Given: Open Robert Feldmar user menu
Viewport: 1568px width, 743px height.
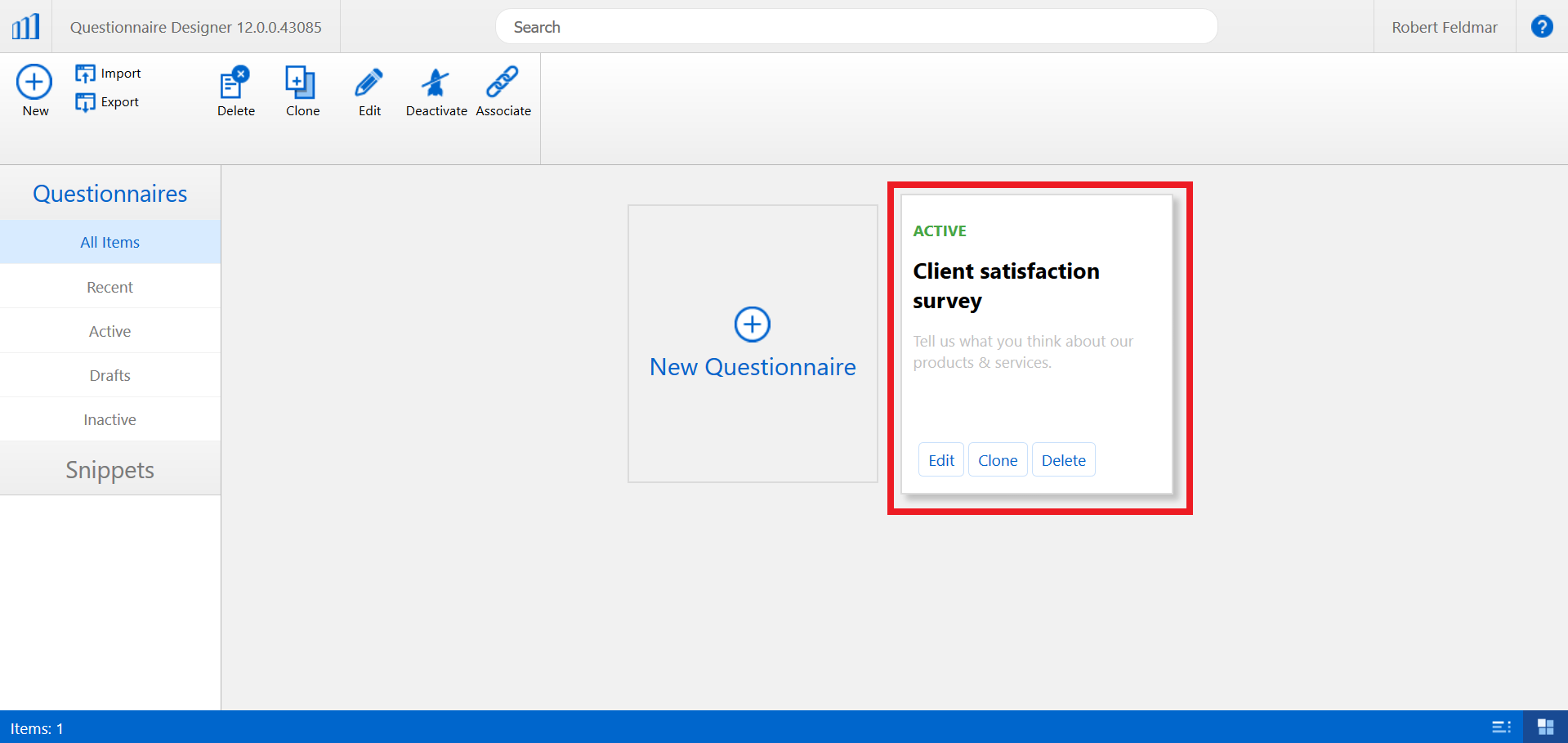Looking at the screenshot, I should pos(1444,27).
